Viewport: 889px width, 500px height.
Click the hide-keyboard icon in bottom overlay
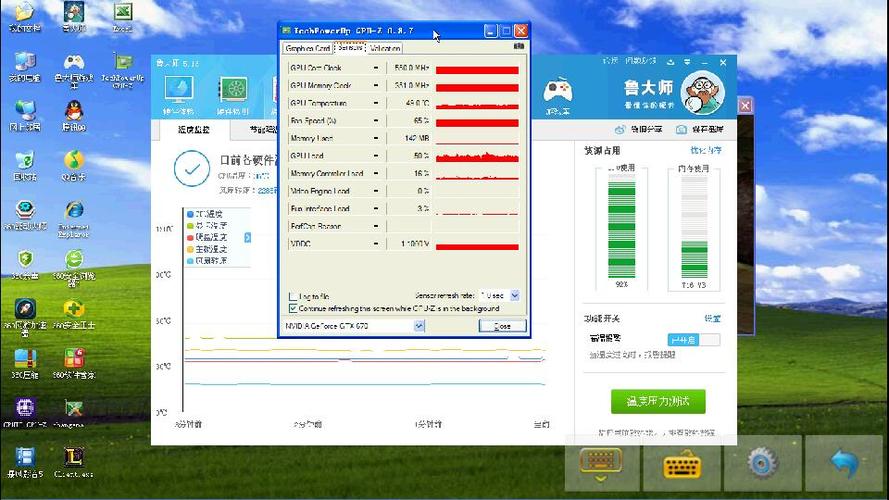pyautogui.click(x=601, y=464)
